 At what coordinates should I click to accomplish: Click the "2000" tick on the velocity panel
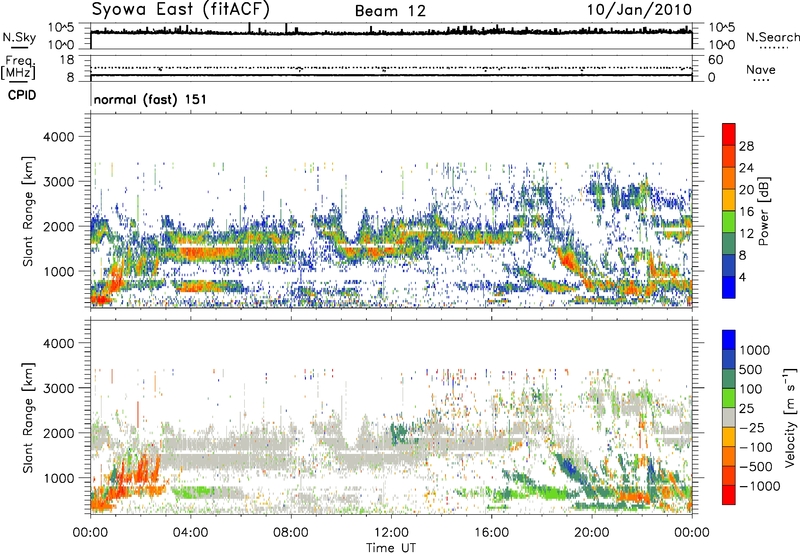pyautogui.click(x=58, y=433)
